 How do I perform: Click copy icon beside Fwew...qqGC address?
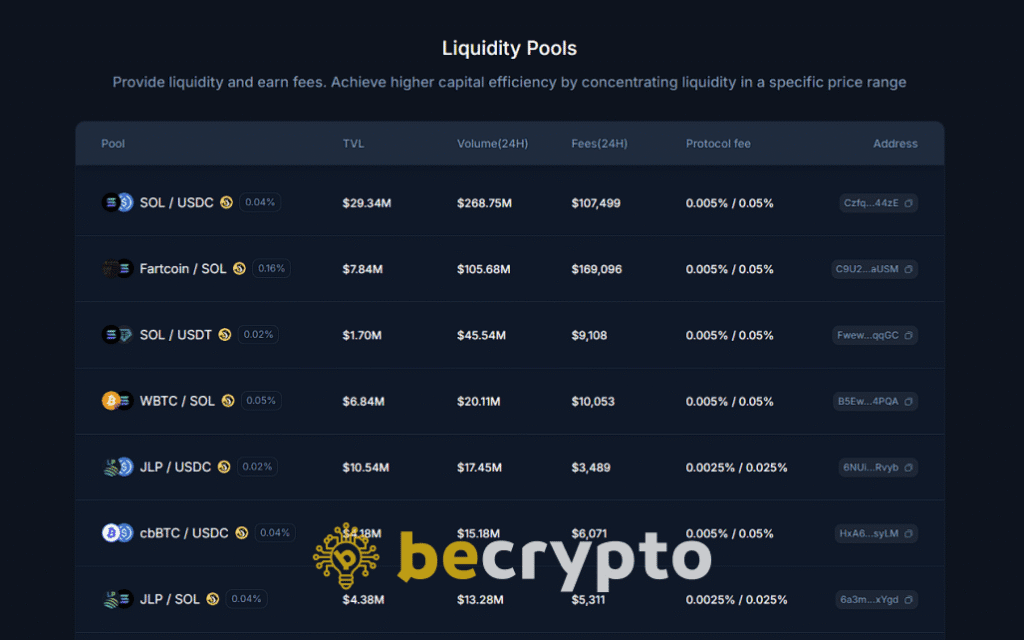(908, 335)
